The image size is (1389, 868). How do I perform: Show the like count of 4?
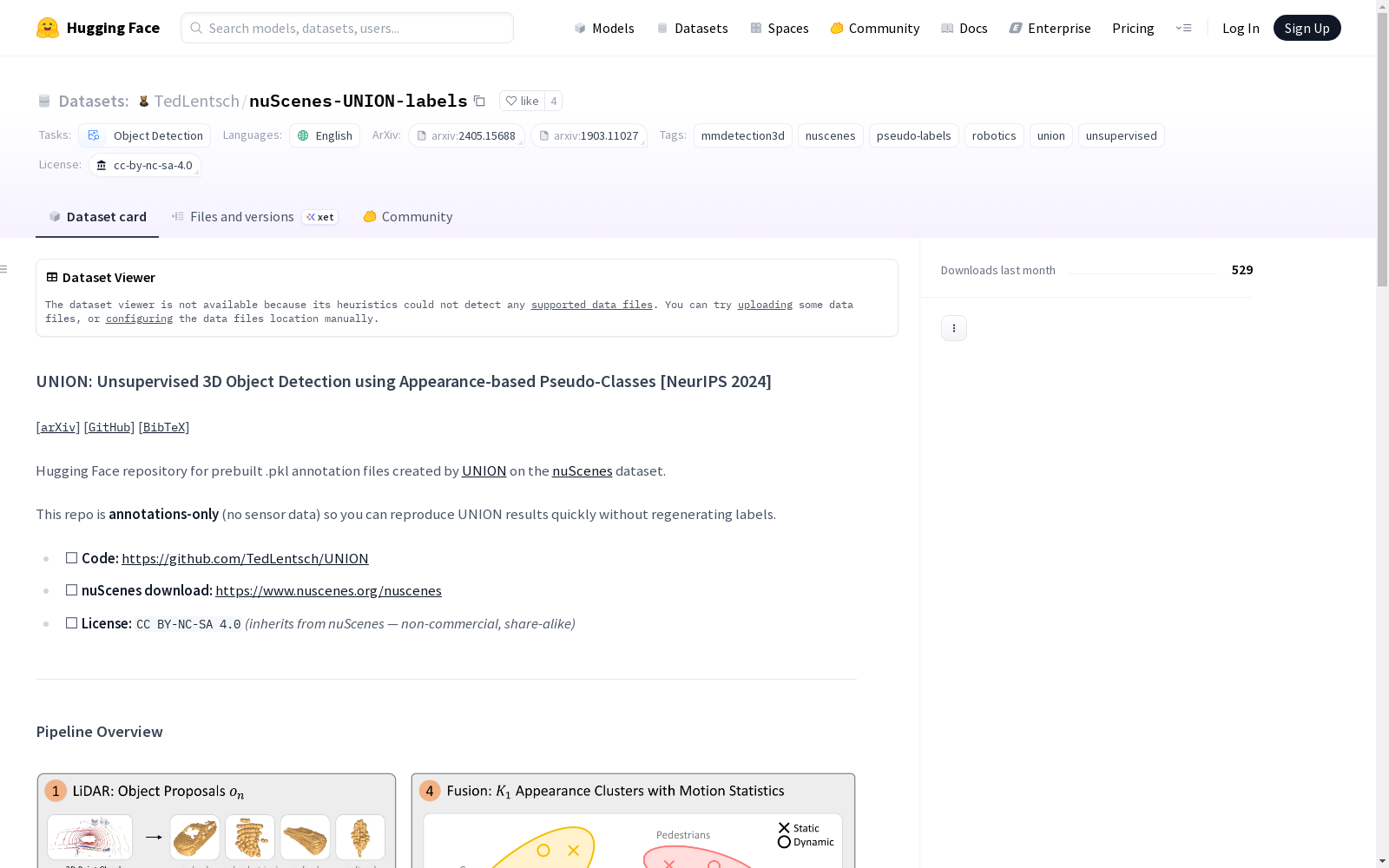click(x=554, y=101)
